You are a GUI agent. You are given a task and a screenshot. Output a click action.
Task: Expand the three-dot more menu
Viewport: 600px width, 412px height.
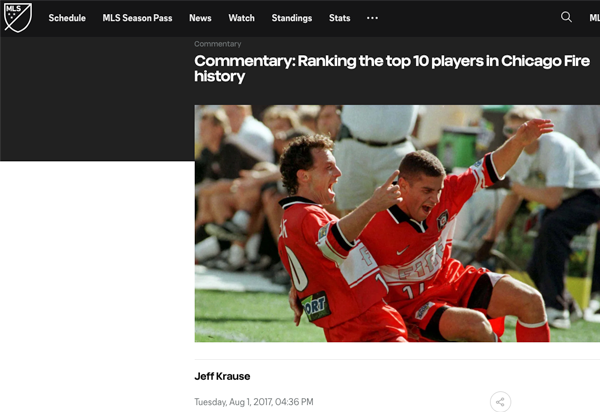pyautogui.click(x=372, y=18)
